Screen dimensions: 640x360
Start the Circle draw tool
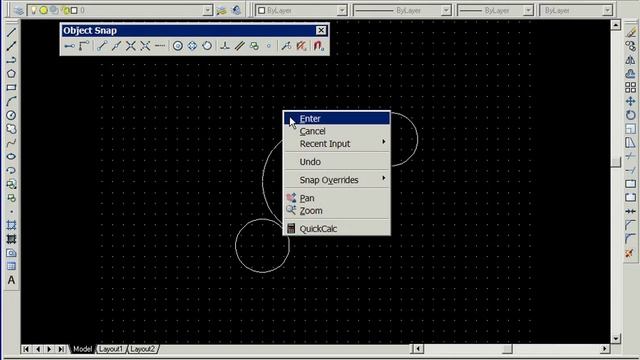11,115
